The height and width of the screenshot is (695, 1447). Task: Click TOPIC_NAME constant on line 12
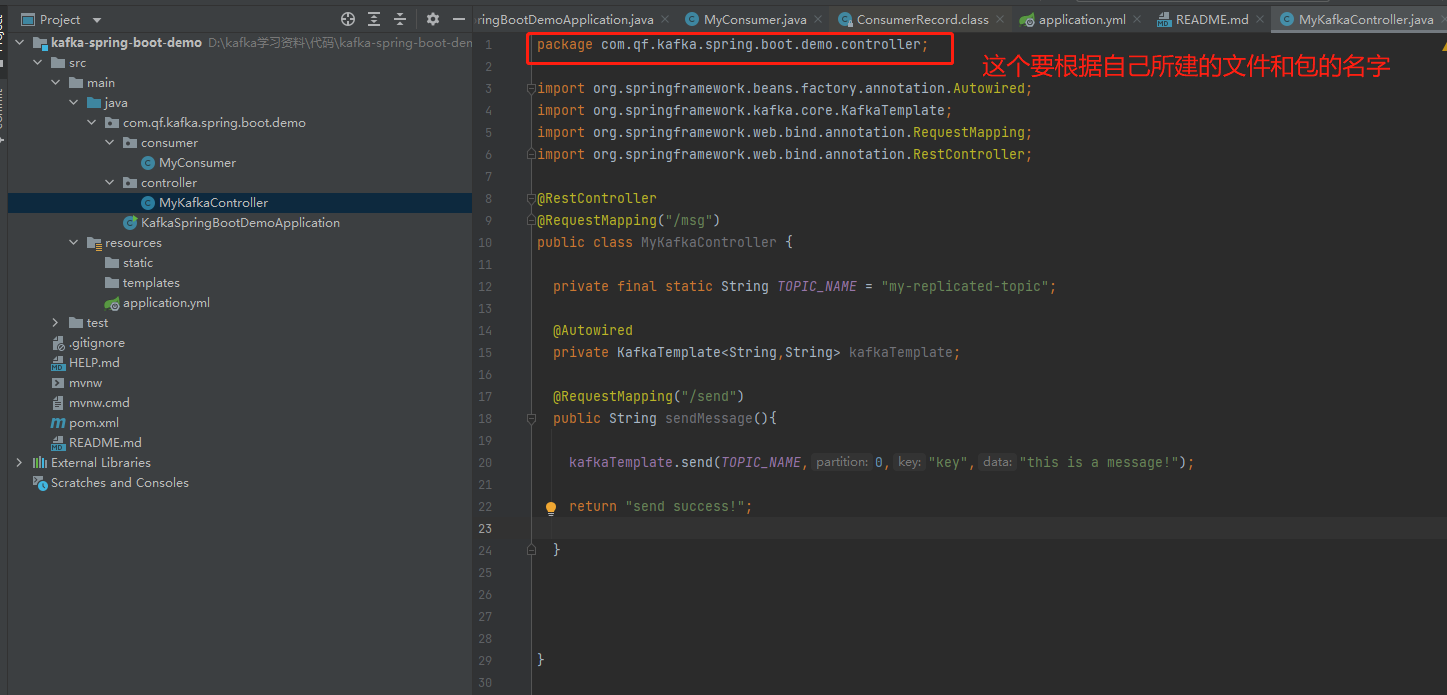coord(817,287)
